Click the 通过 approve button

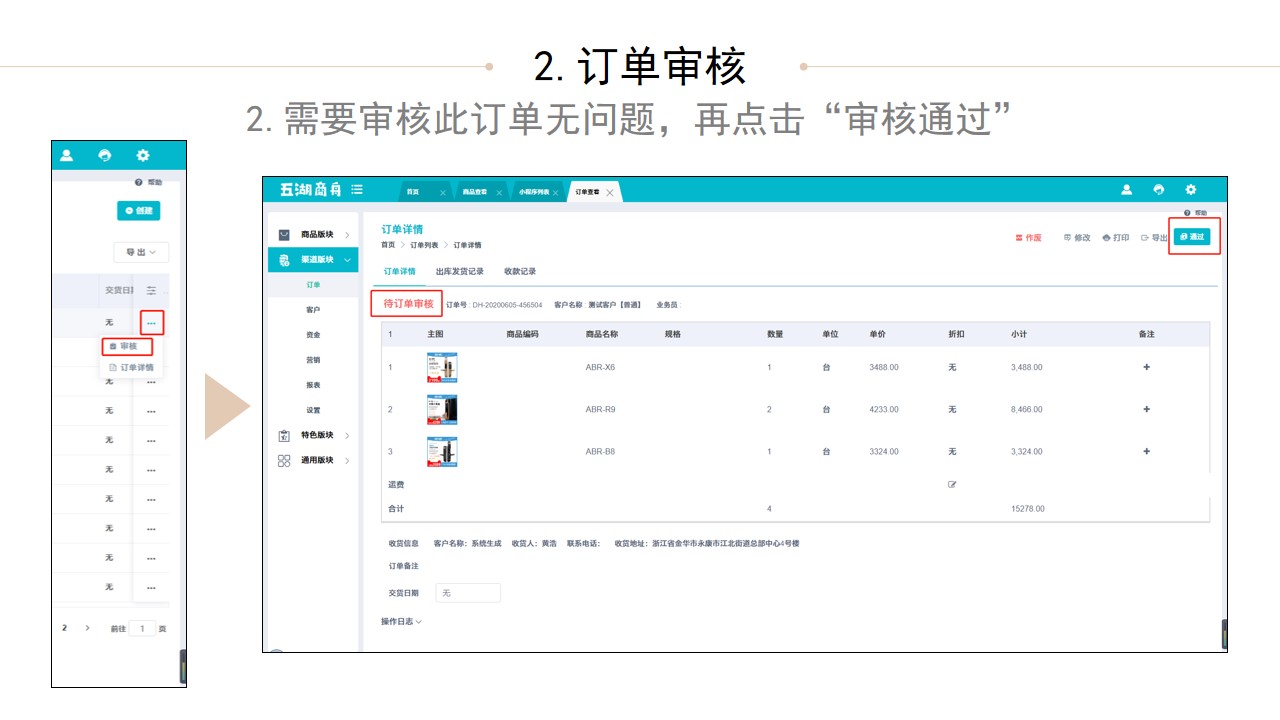click(x=1192, y=237)
